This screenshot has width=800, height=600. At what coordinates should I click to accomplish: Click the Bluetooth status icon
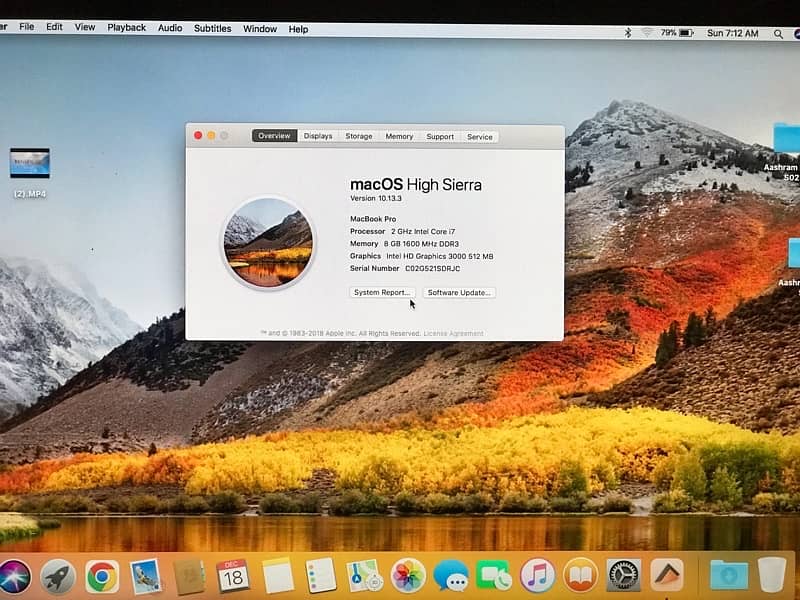click(x=628, y=33)
